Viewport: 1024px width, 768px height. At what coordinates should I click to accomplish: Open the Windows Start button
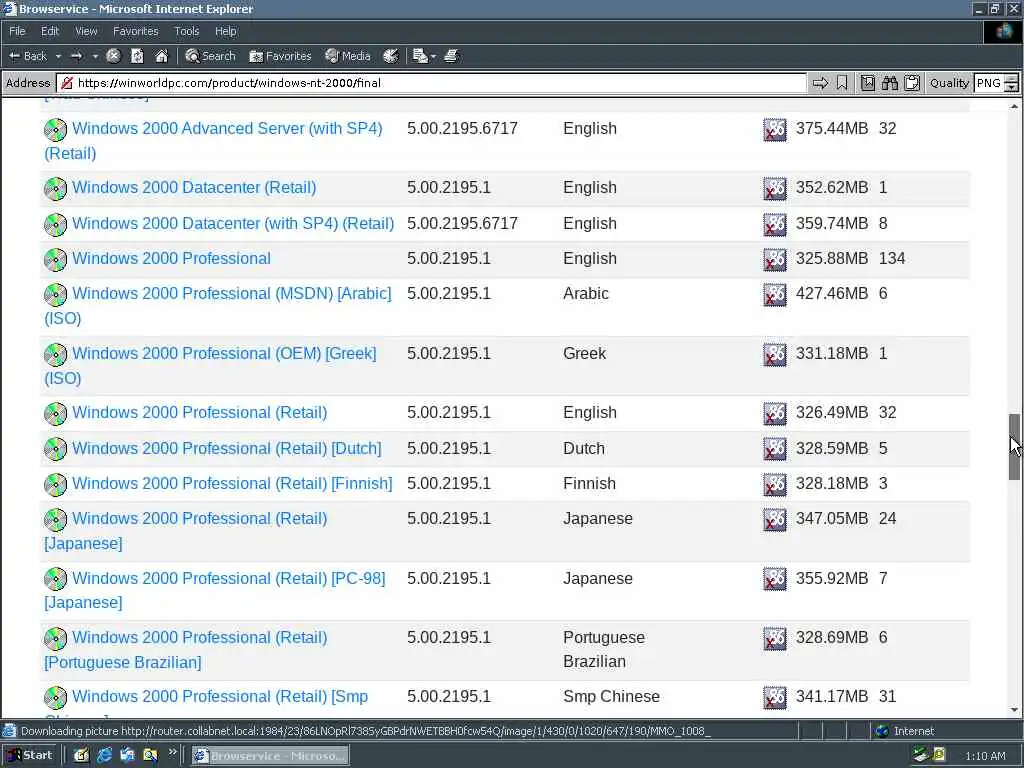30,756
